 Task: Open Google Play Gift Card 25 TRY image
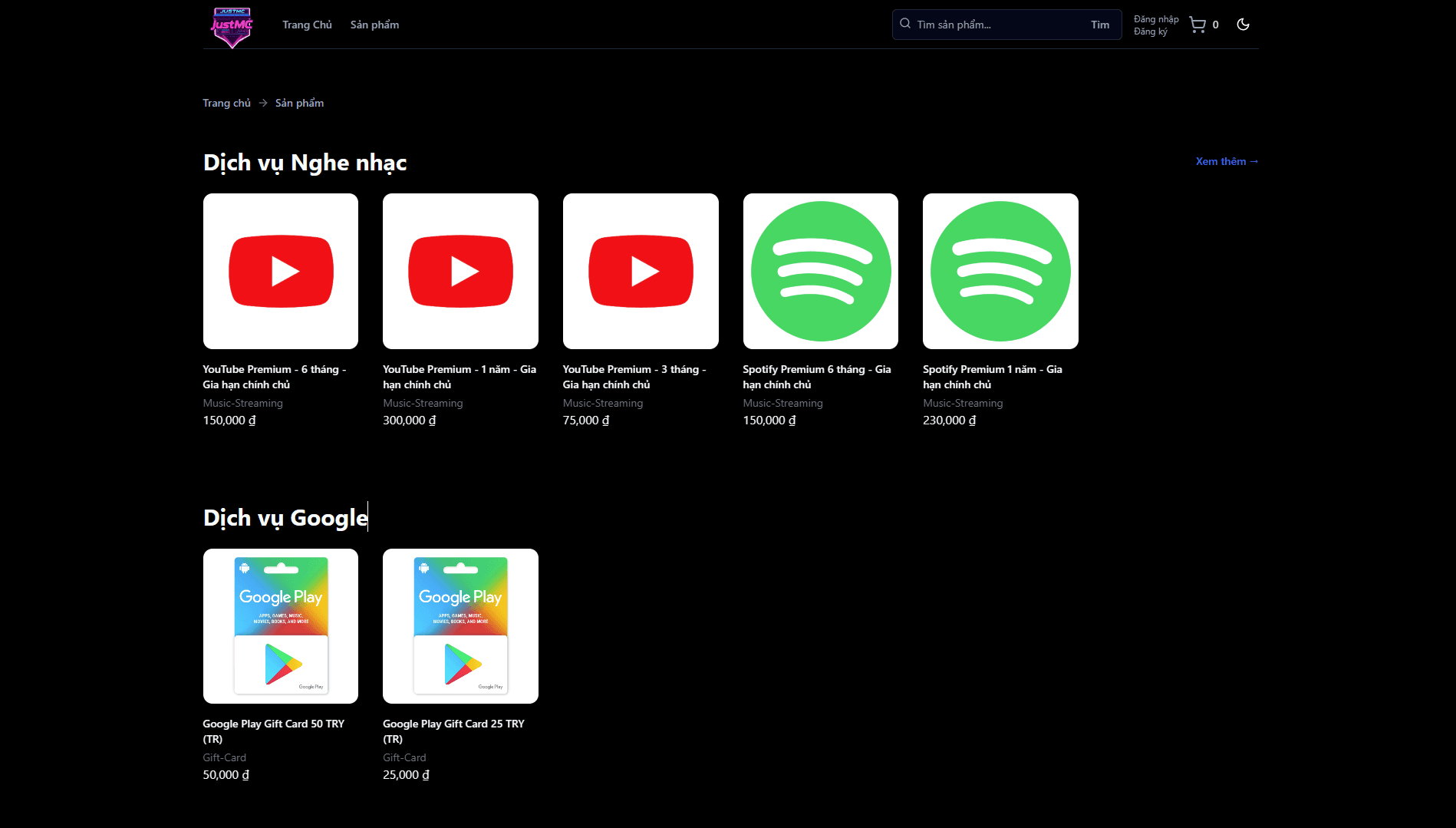click(x=460, y=626)
